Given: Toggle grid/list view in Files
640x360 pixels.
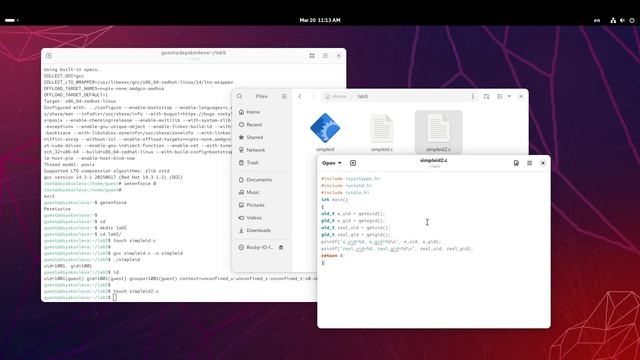Looking at the screenshot, I should pyautogui.click(x=500, y=96).
